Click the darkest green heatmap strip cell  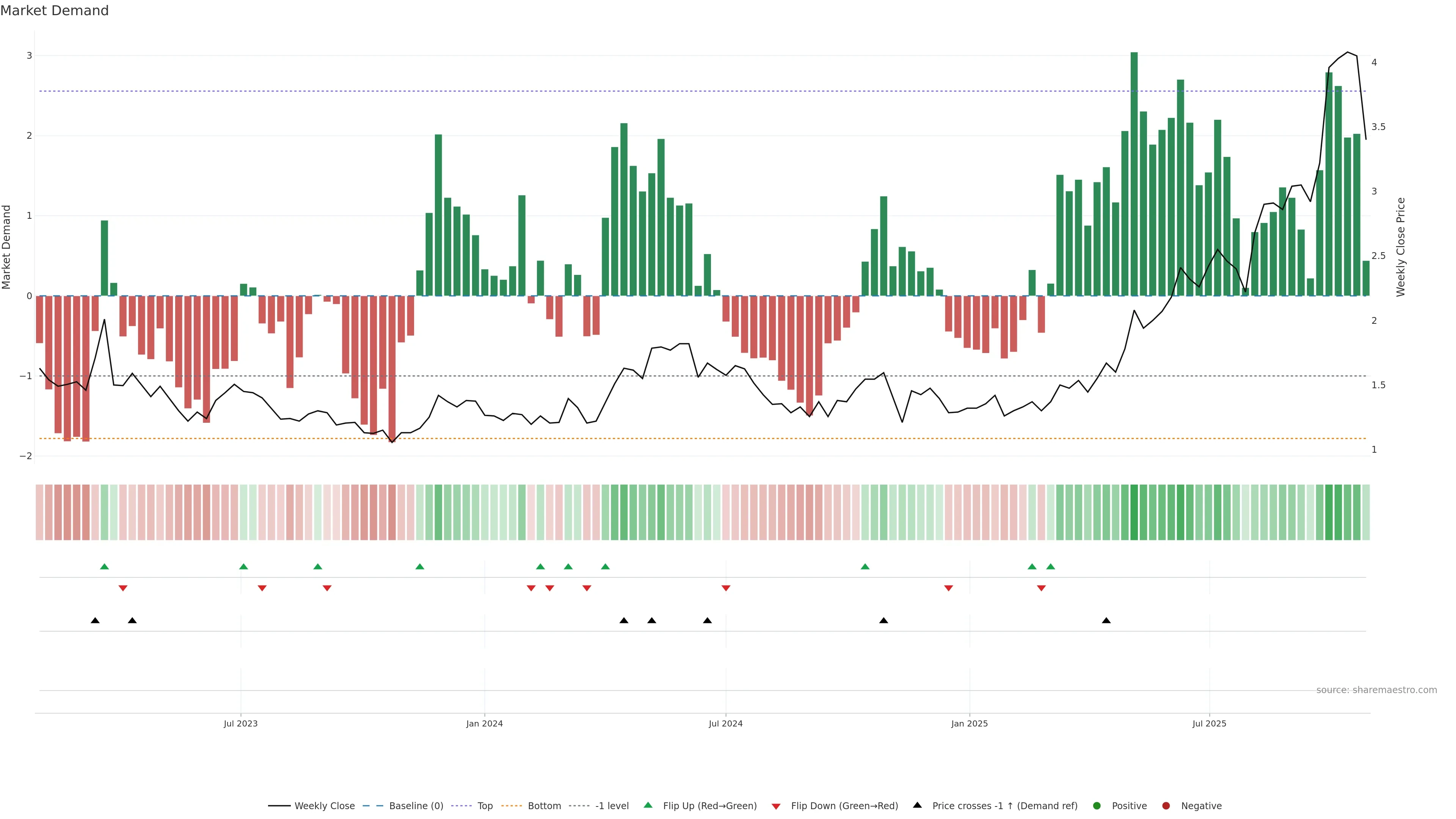point(1134,512)
